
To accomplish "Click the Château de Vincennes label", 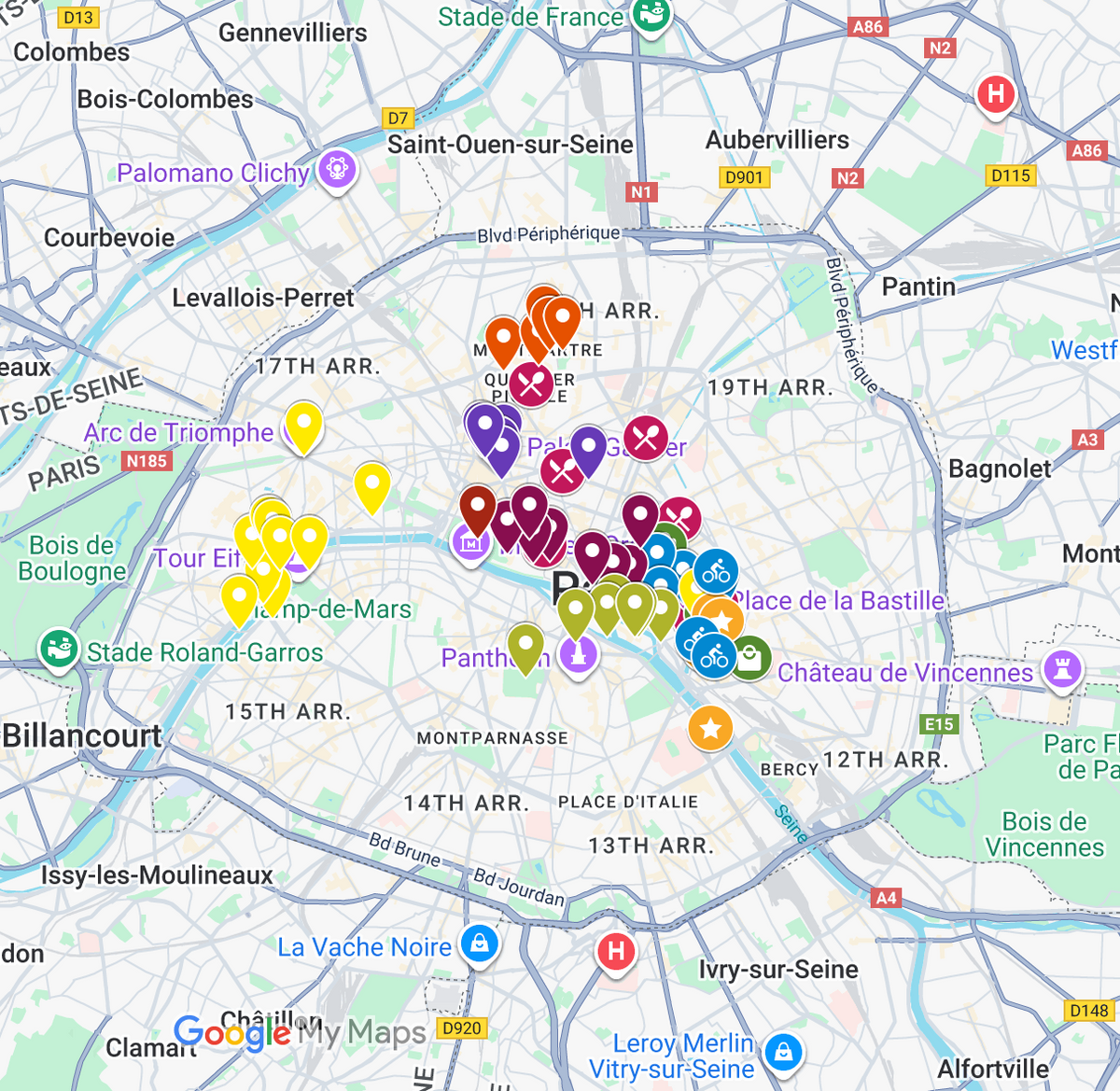I will (905, 673).
